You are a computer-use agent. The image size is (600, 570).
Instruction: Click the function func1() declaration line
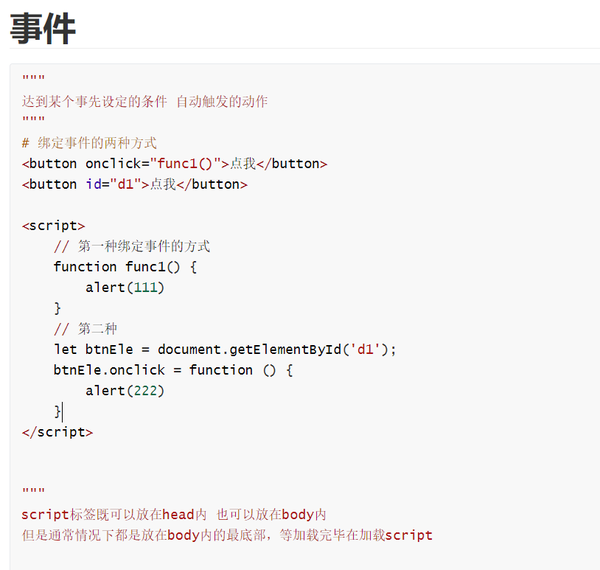[x=125, y=267]
